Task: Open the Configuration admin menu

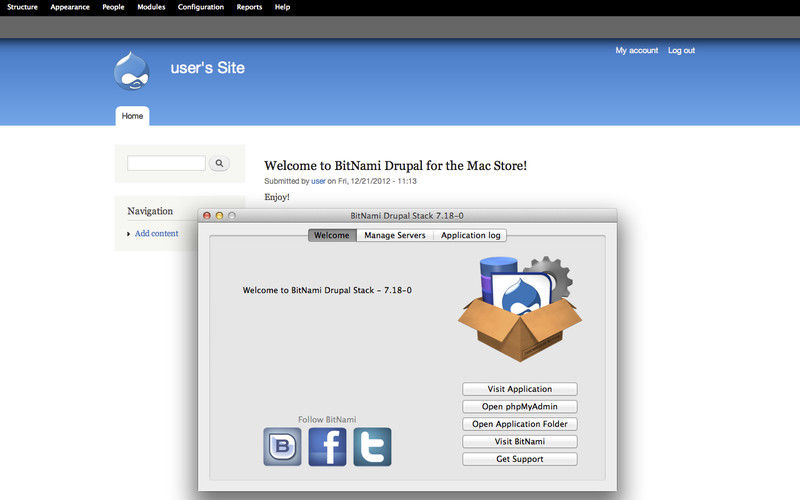Action: (201, 7)
